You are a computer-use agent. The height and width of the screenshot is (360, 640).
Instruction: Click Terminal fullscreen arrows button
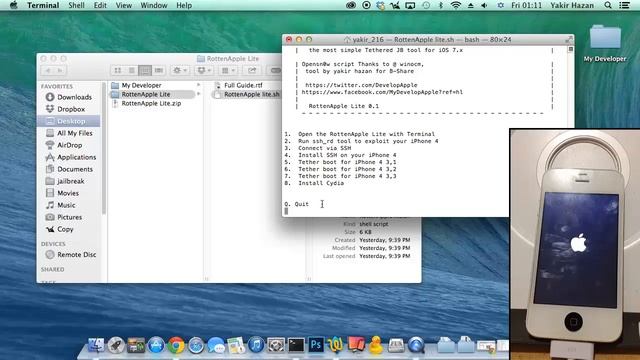(569, 40)
